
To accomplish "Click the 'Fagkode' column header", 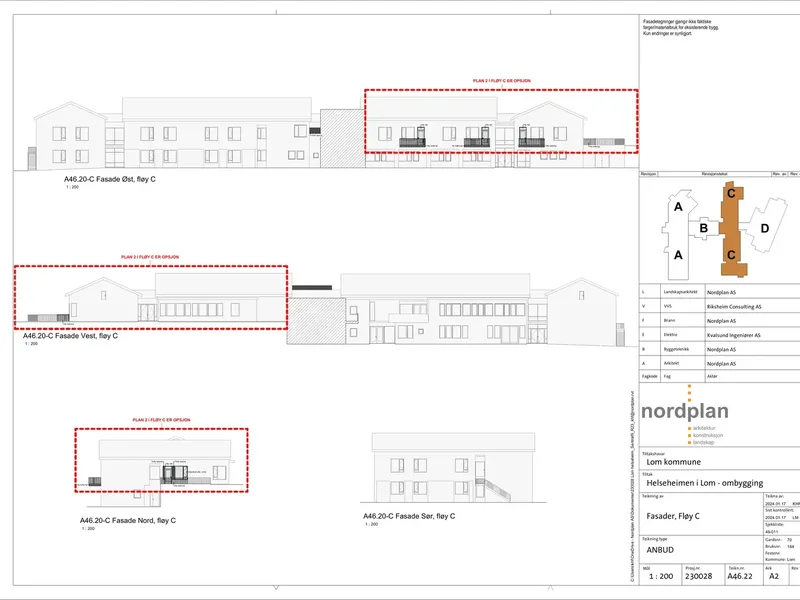I will click(649, 376).
